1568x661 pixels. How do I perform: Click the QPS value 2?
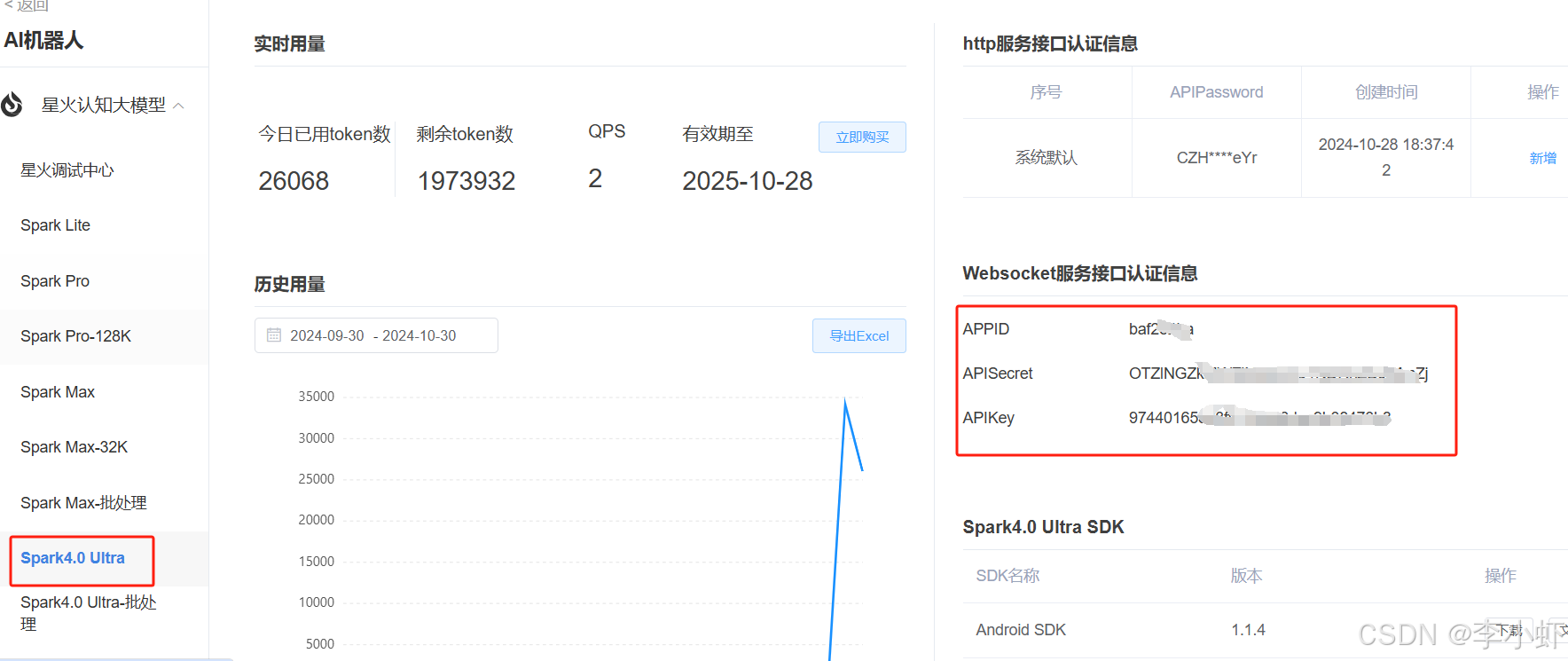coord(595,179)
